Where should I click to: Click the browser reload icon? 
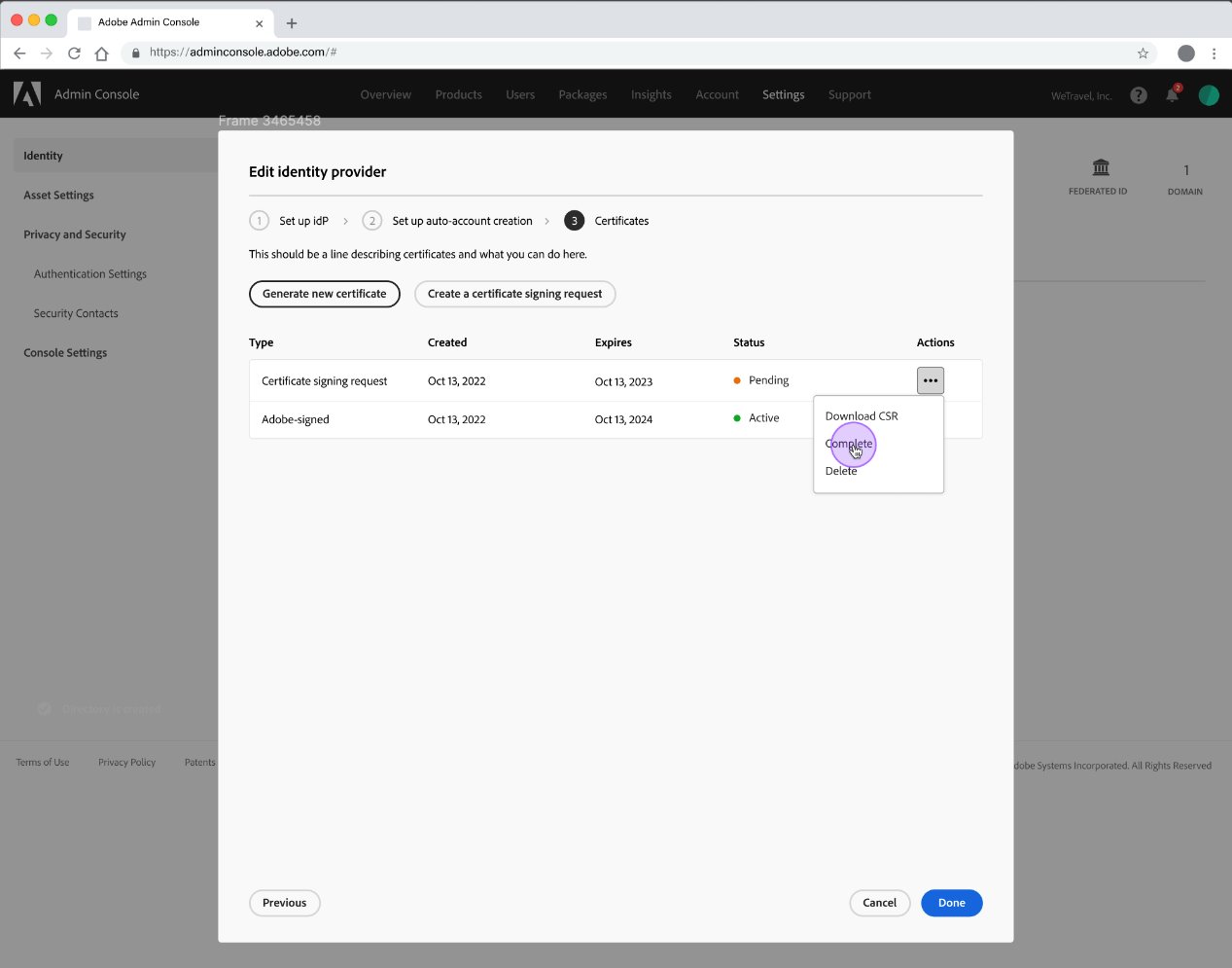click(x=73, y=53)
